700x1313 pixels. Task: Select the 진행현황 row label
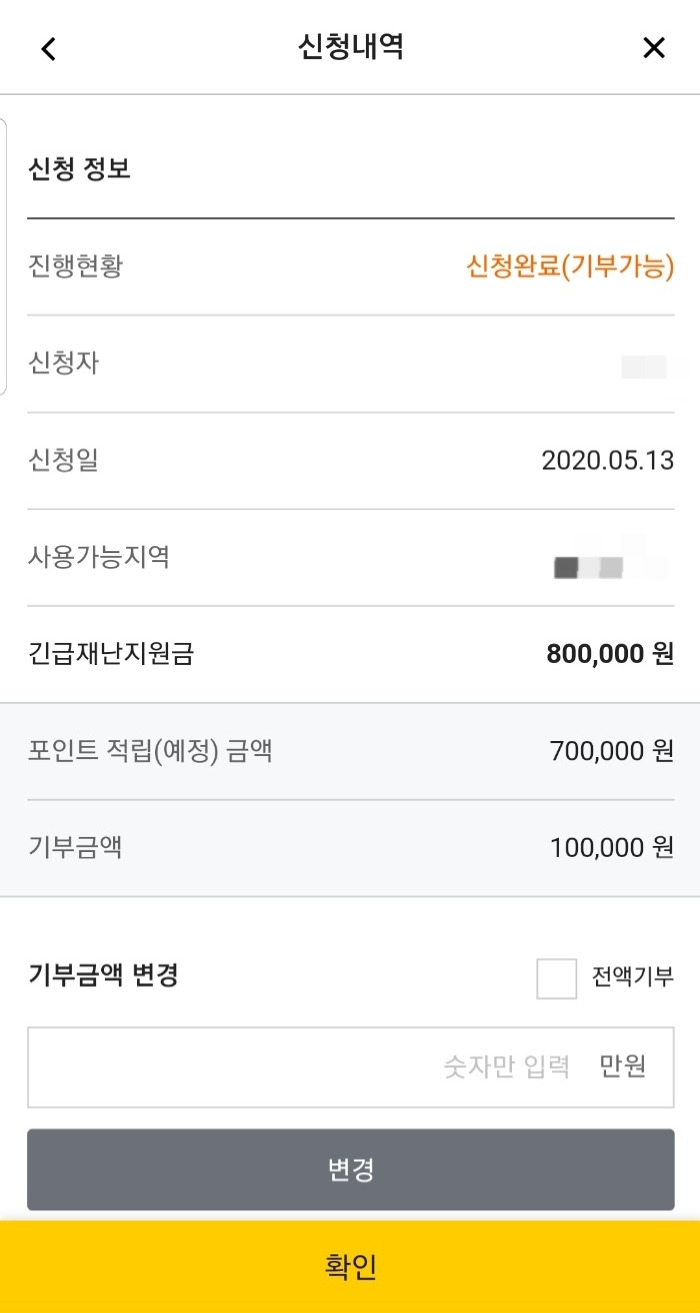tap(75, 266)
